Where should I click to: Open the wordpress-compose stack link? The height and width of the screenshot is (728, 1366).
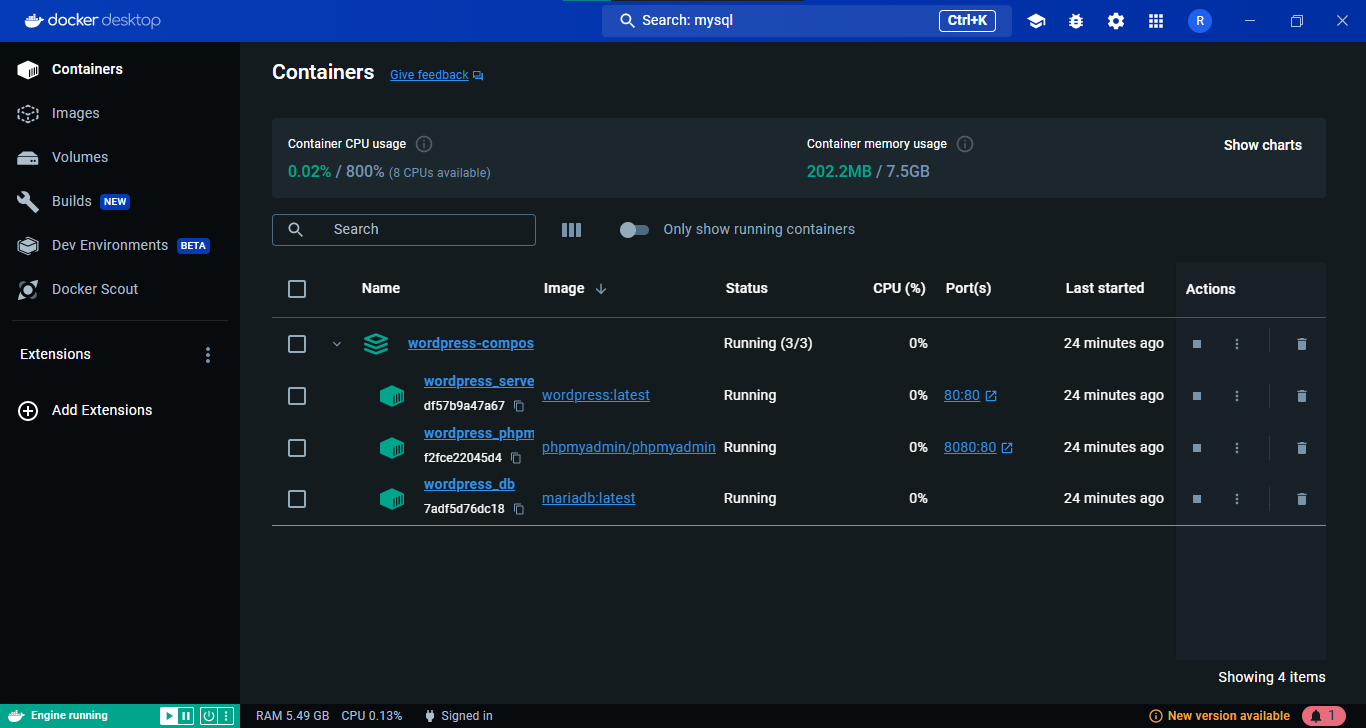[x=471, y=344]
